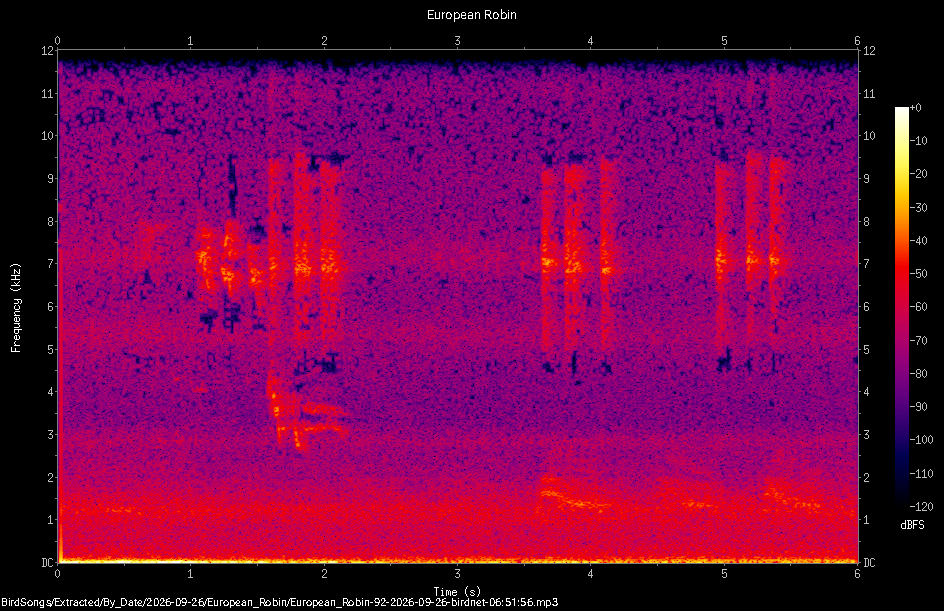Click the 'DC' label on right frequency axis
944x611 pixels.
[x=869, y=563]
